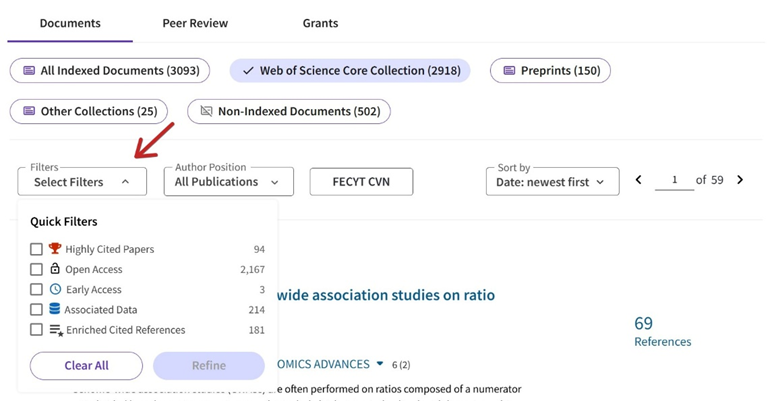Click the Non-Indexed Documents crossed-out icon
This screenshot has height=401, width=778.
(x=206, y=111)
